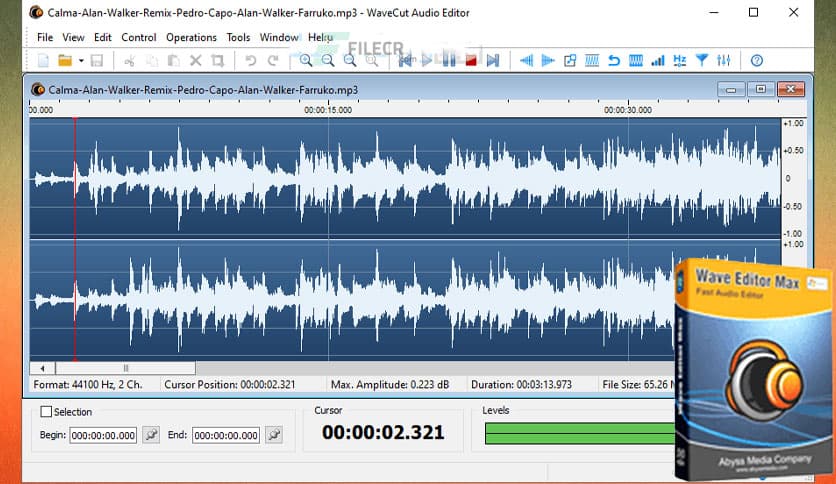The image size is (836, 484).
Task: Click the upper left channel waveform
Action: 405,178
